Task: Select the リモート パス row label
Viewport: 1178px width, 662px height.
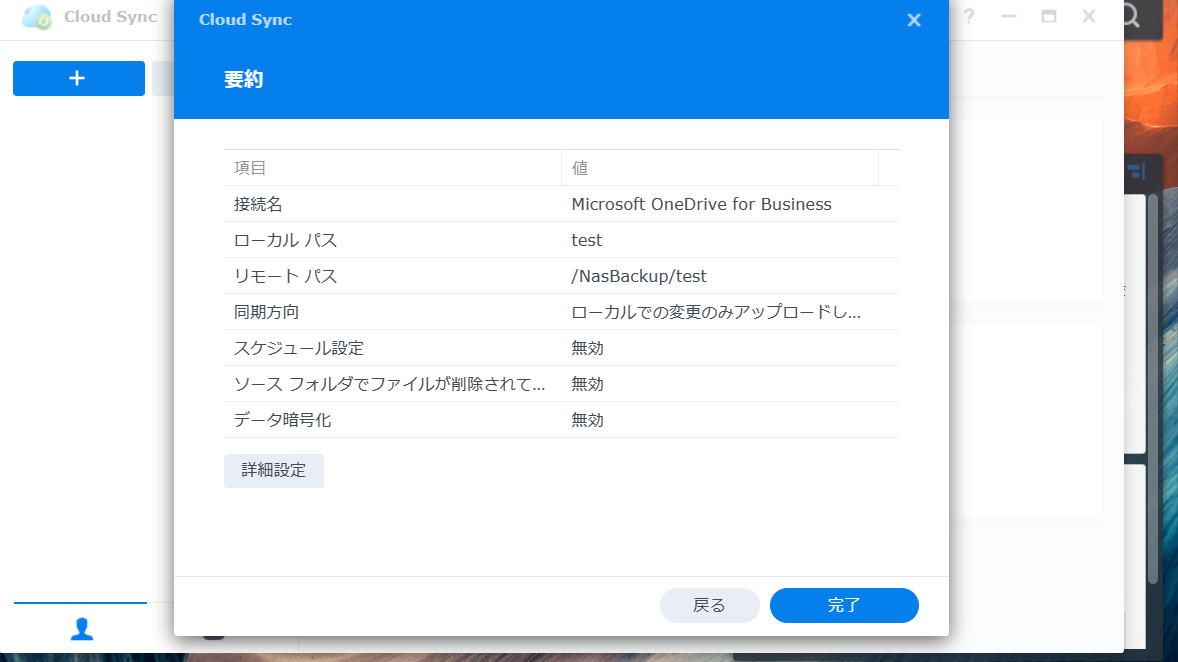Action: point(285,276)
